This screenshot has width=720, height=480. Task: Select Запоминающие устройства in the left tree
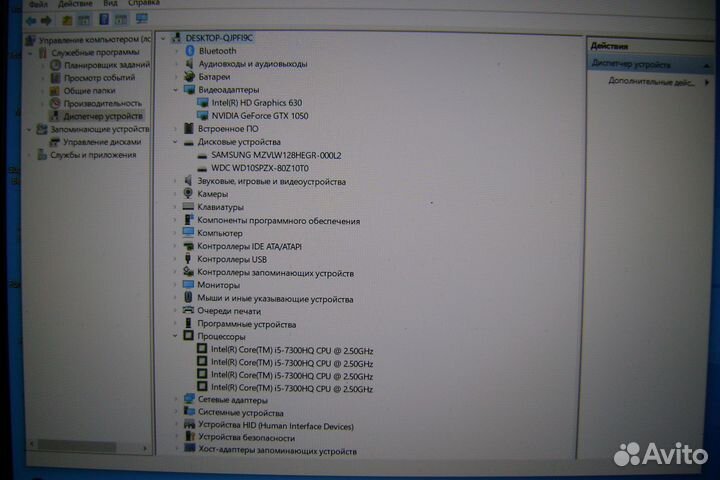[x=100, y=129]
